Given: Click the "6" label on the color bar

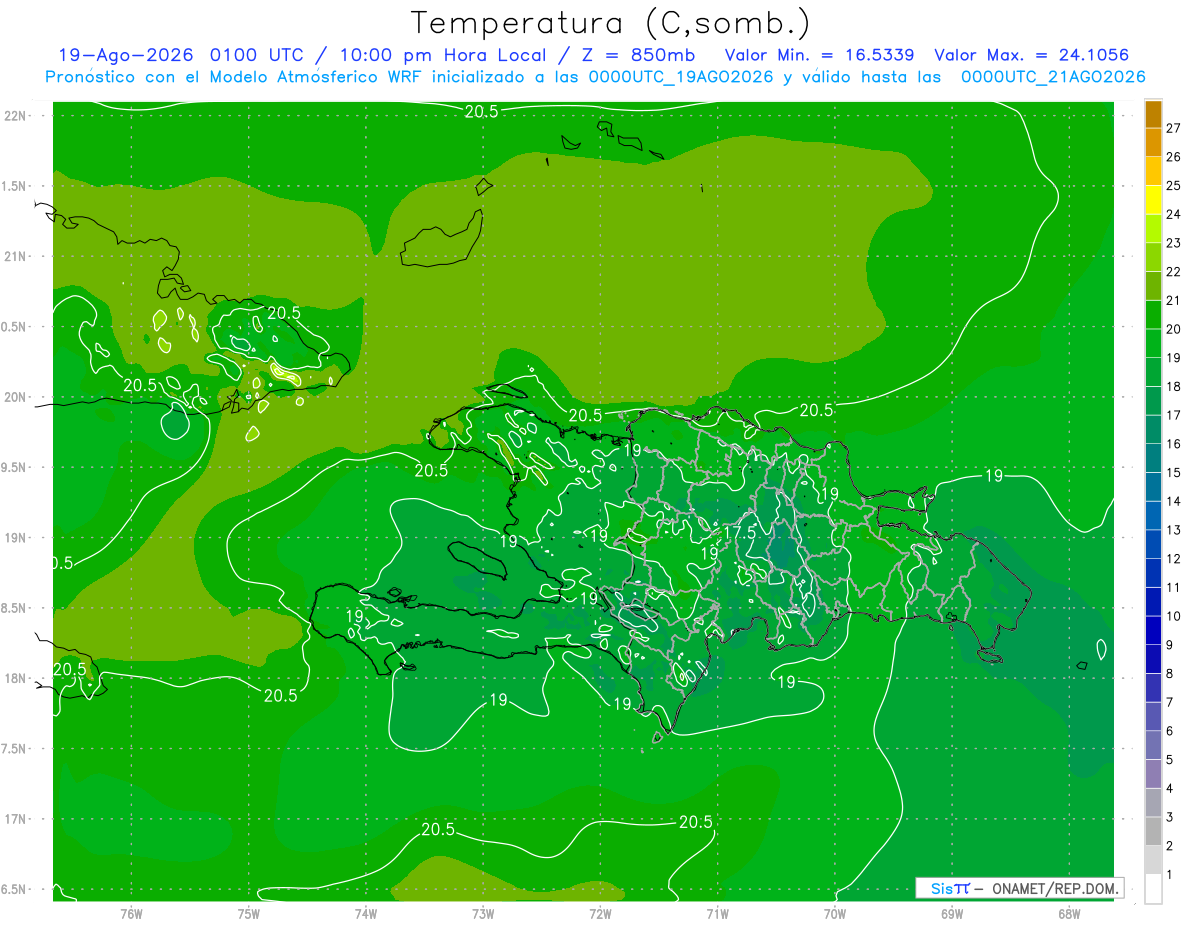Looking at the screenshot, I should (1170, 731).
